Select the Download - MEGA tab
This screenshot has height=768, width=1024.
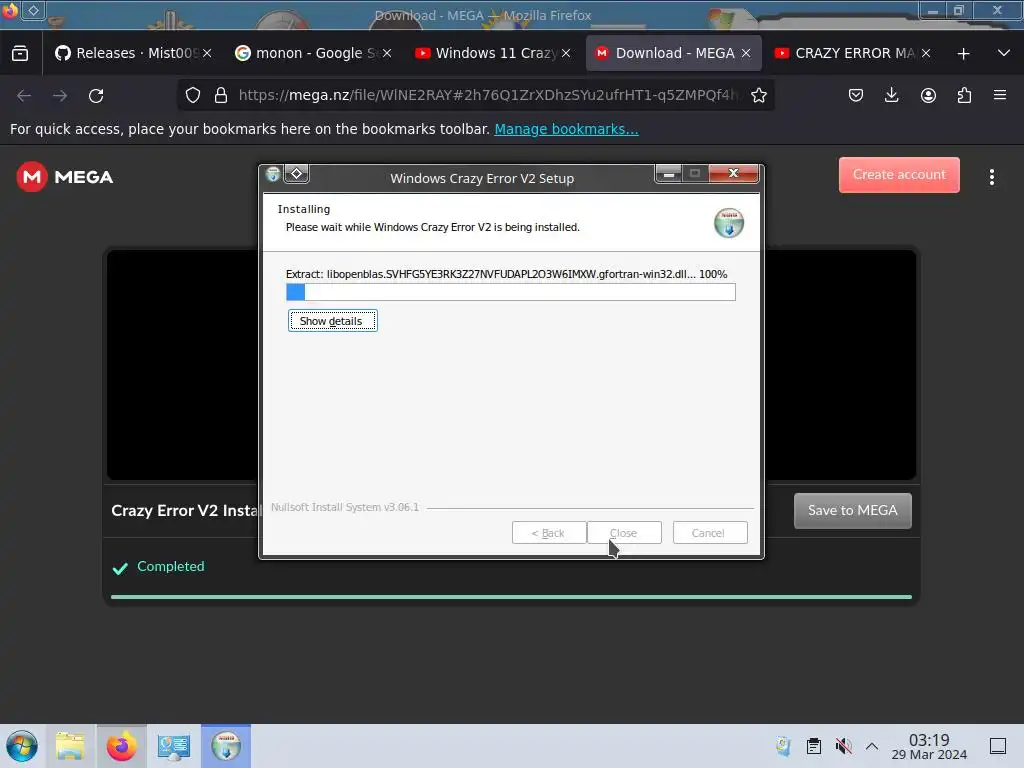pyautogui.click(x=673, y=53)
